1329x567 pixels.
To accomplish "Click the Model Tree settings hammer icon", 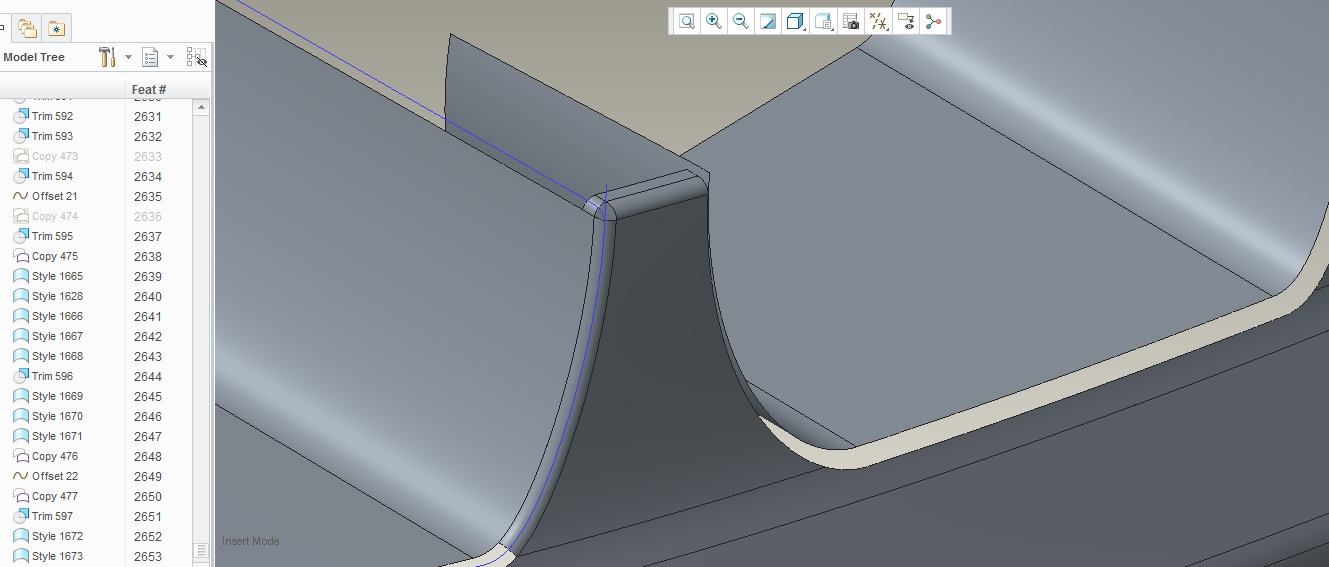I will [x=108, y=57].
